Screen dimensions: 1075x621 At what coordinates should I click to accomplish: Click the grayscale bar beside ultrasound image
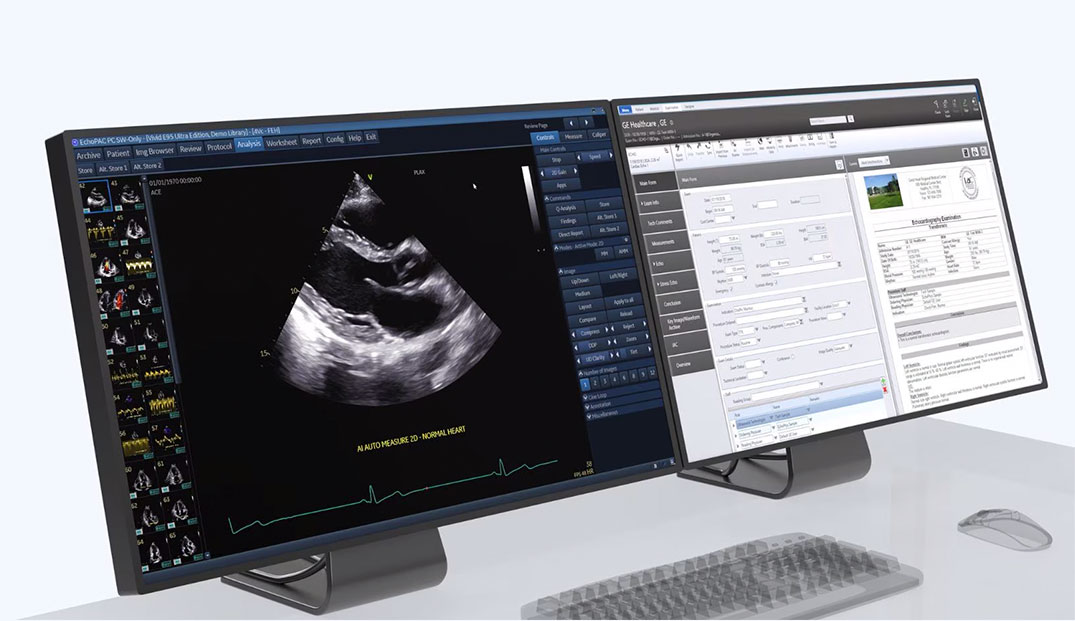tap(526, 190)
